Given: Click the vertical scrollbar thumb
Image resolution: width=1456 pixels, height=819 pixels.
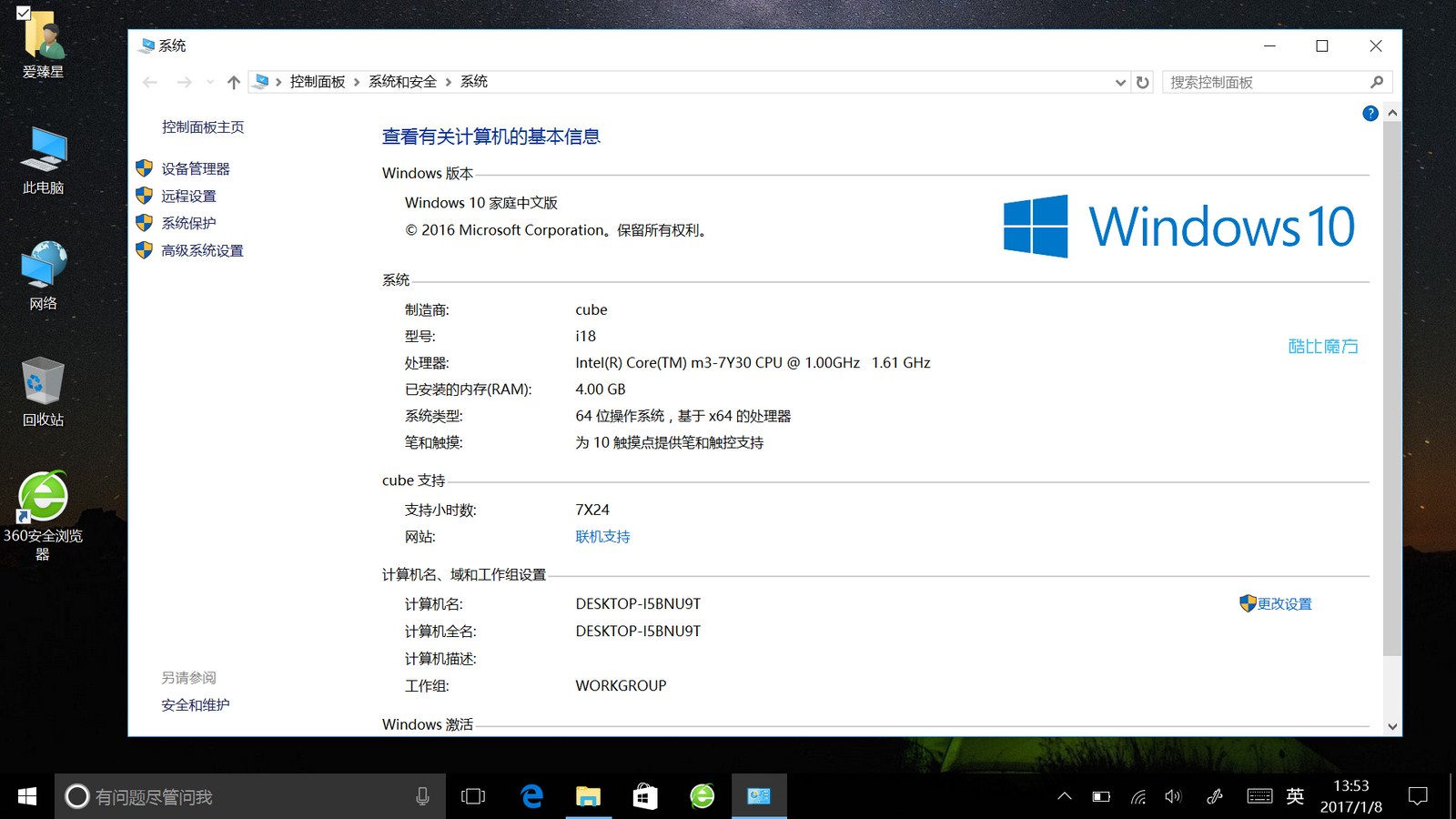Looking at the screenshot, I should [x=1392, y=389].
